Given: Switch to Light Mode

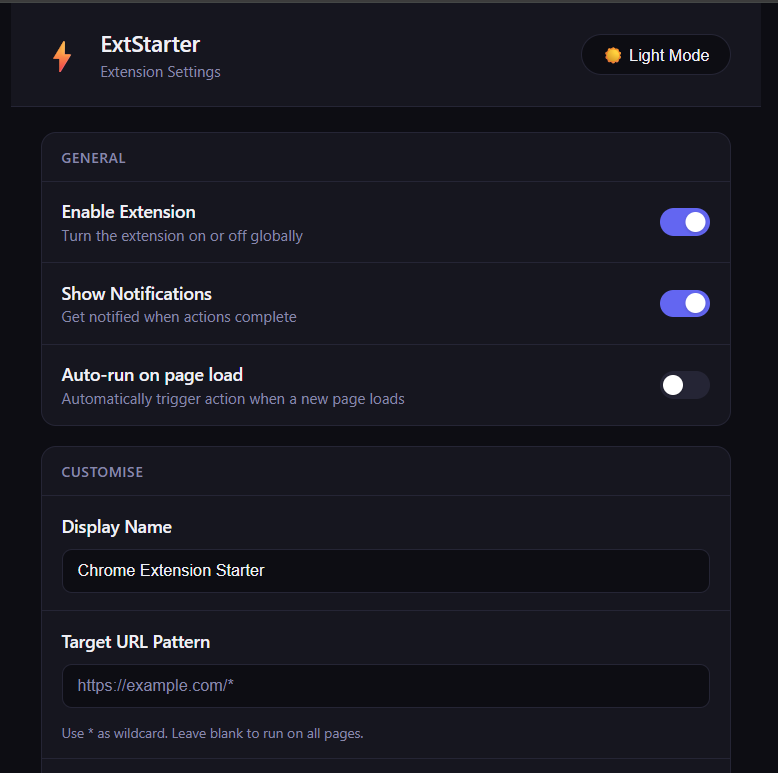Looking at the screenshot, I should click(x=655, y=55).
